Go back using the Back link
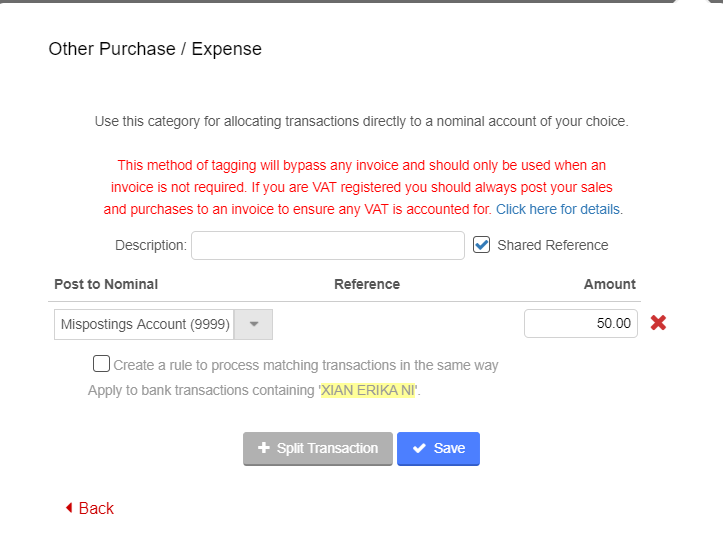 click(96, 508)
